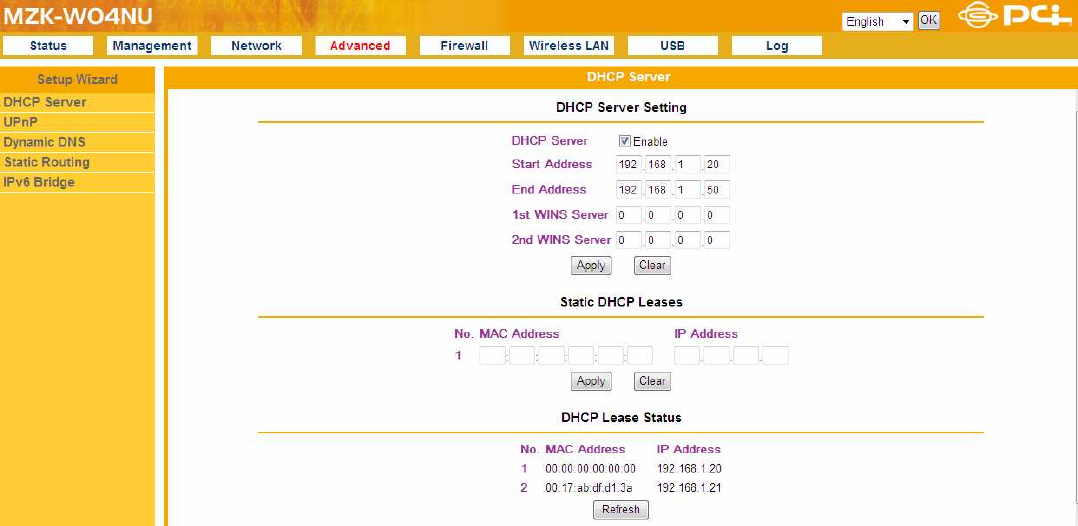Screen dimensions: 1078x526
Task: Click last MAC Address field in Static Leases
Action: click(x=640, y=355)
